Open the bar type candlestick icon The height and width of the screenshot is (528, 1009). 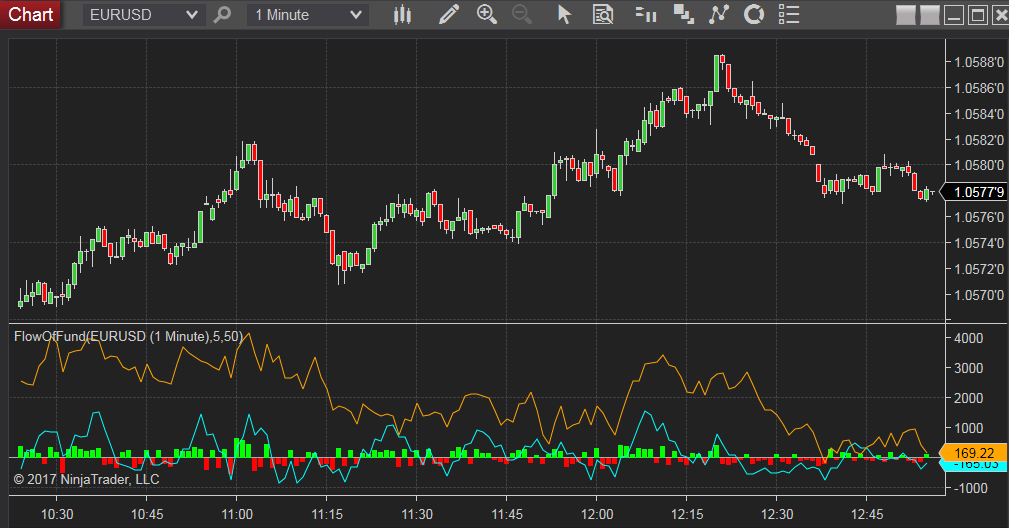click(403, 14)
